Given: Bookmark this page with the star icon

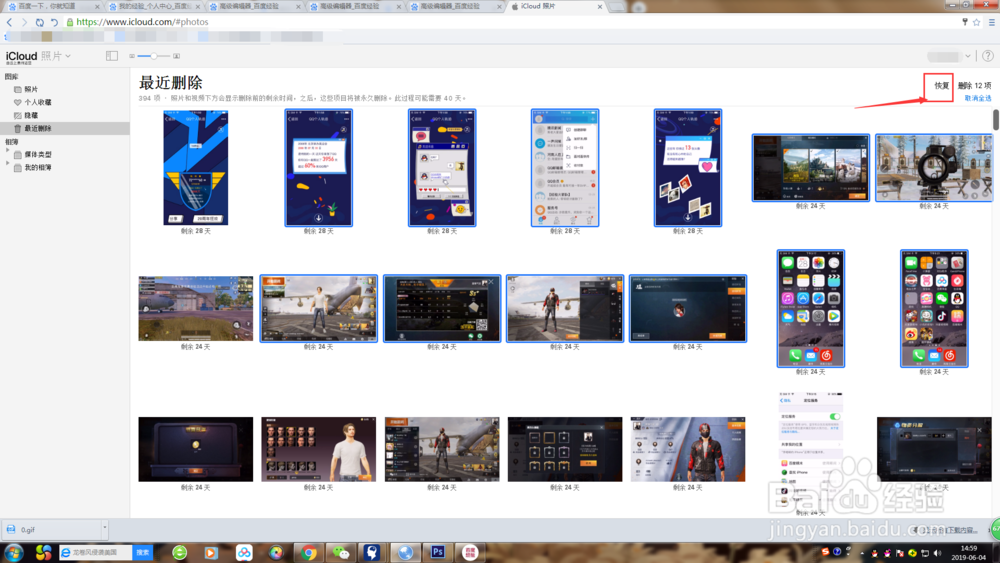Looking at the screenshot, I should (976, 22).
